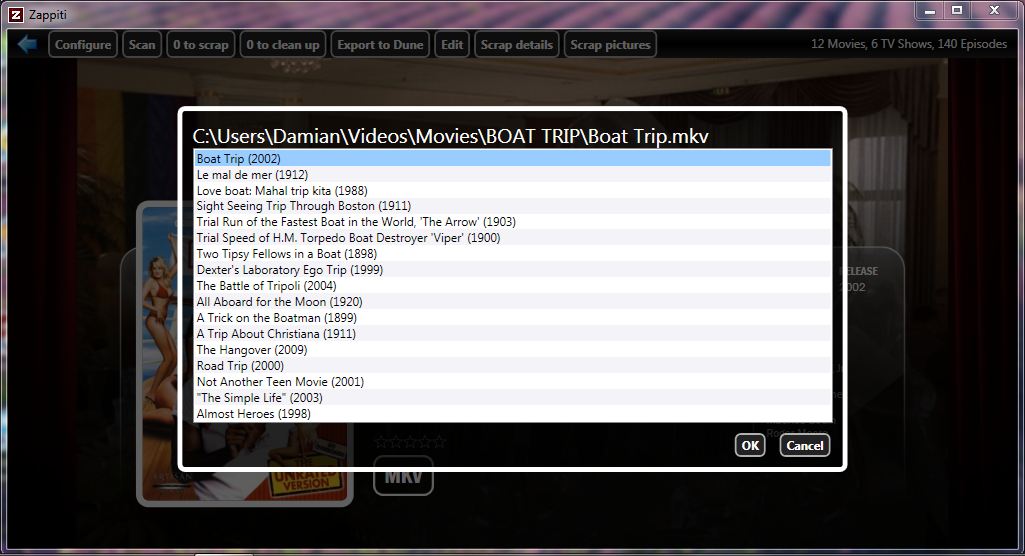Click the Zappiti logo in the title bar
The height and width of the screenshot is (556, 1025).
tap(16, 14)
